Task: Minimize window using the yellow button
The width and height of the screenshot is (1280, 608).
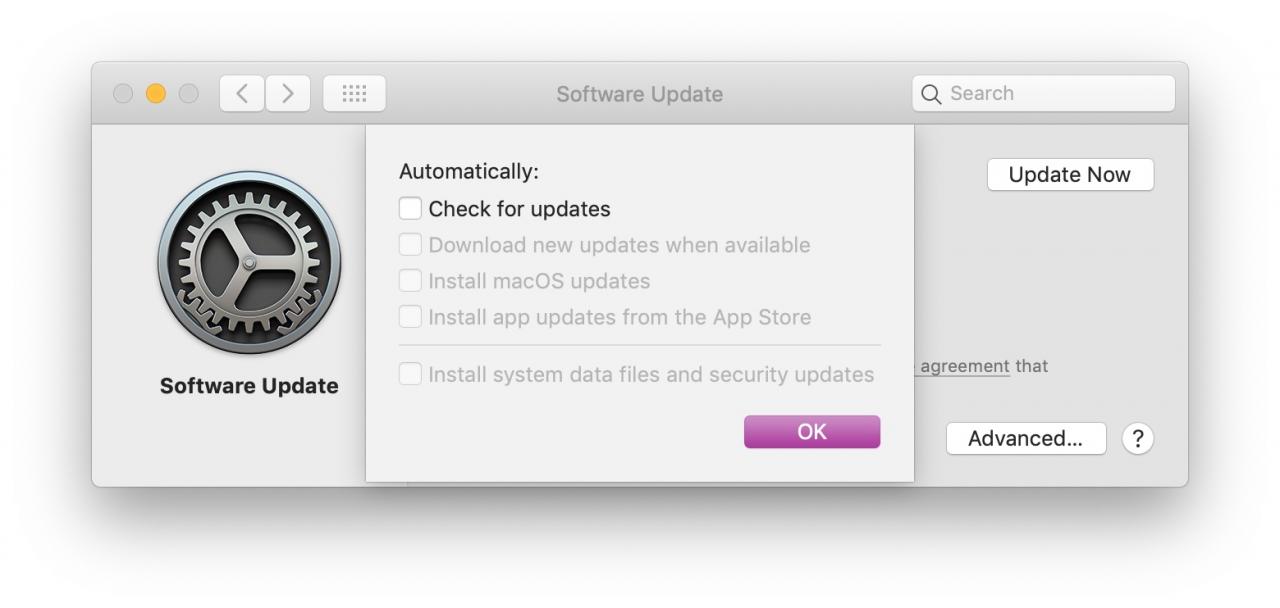Action: coord(156,93)
